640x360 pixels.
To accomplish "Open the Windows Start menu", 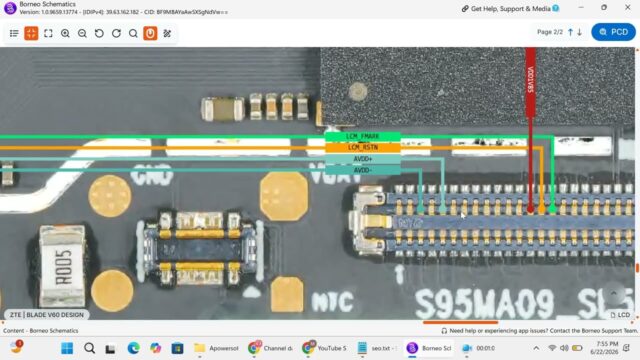I will click(67, 348).
